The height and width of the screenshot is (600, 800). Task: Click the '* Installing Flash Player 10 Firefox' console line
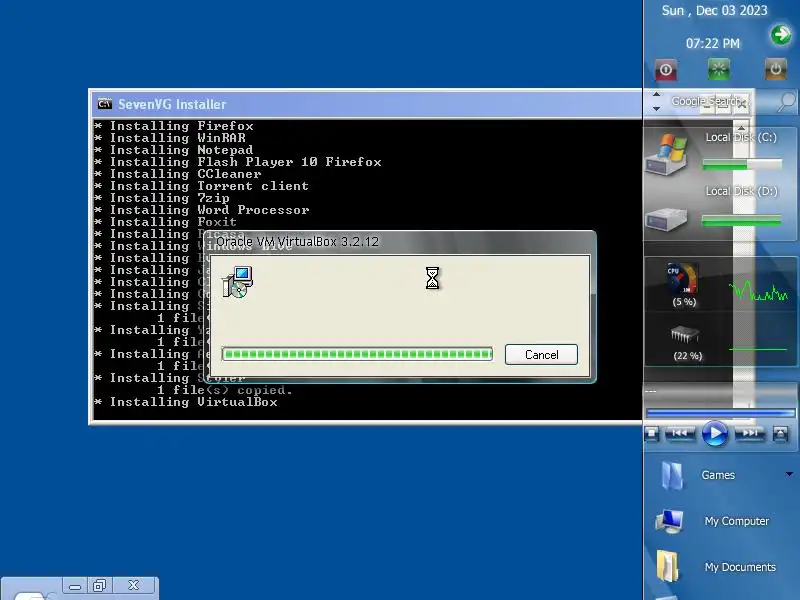[x=238, y=162]
